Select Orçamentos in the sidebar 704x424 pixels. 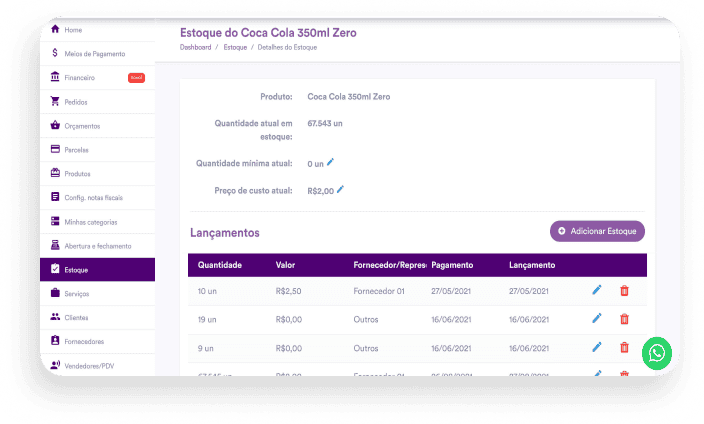point(97,126)
